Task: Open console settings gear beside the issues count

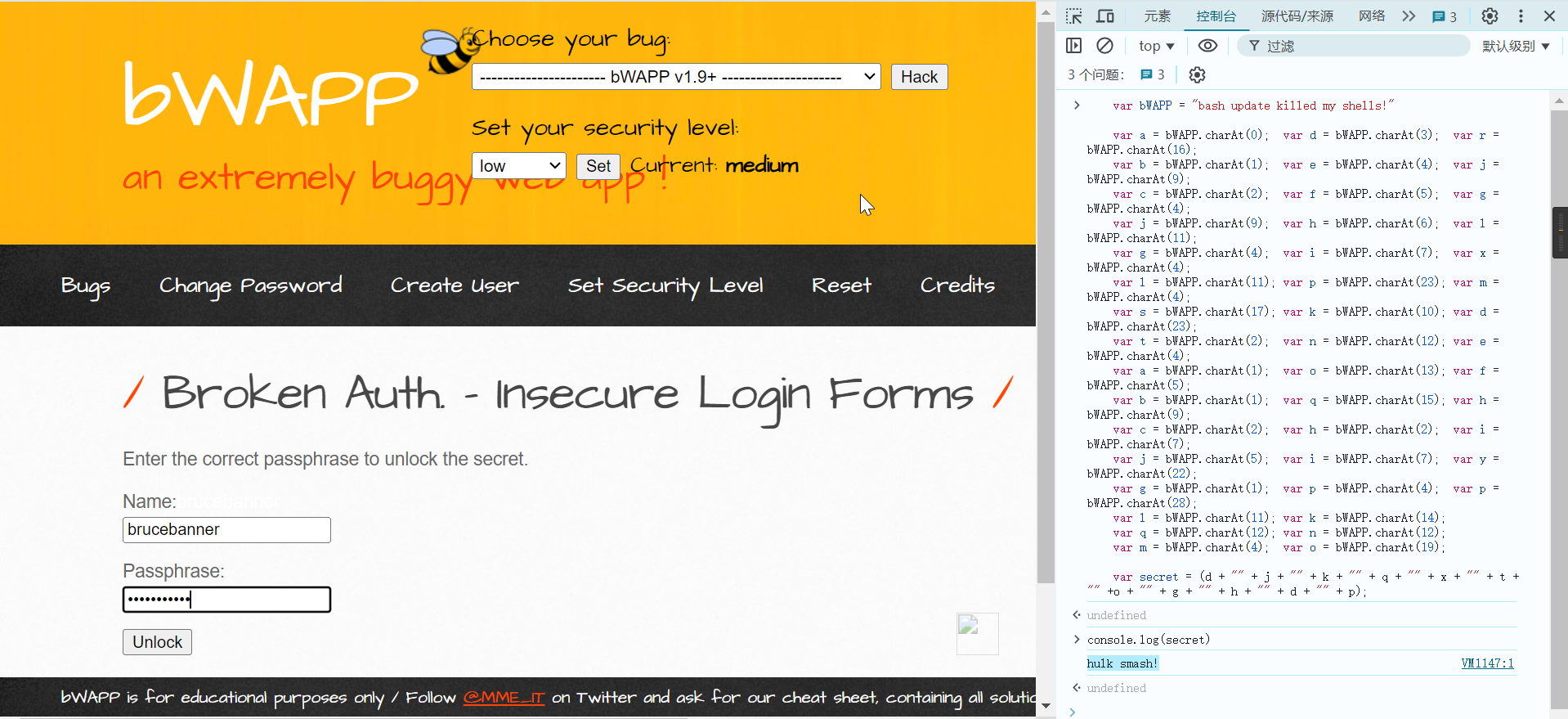Action: [1197, 75]
